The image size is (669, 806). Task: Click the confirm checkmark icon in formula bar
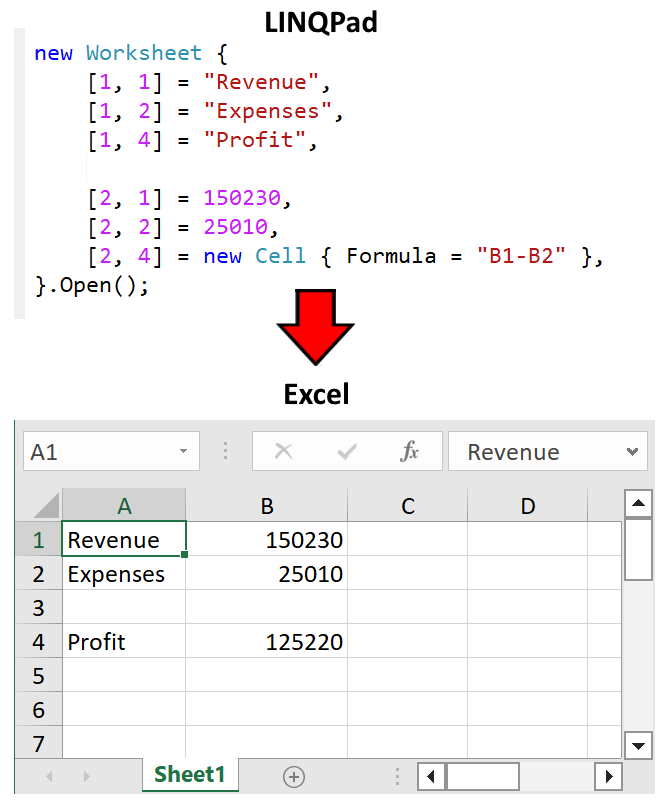(347, 452)
